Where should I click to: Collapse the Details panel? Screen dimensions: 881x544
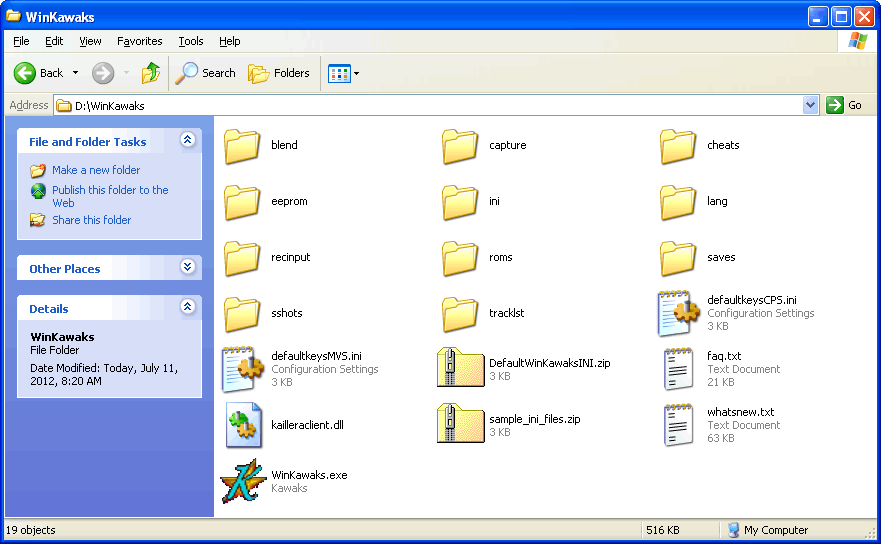point(187,308)
